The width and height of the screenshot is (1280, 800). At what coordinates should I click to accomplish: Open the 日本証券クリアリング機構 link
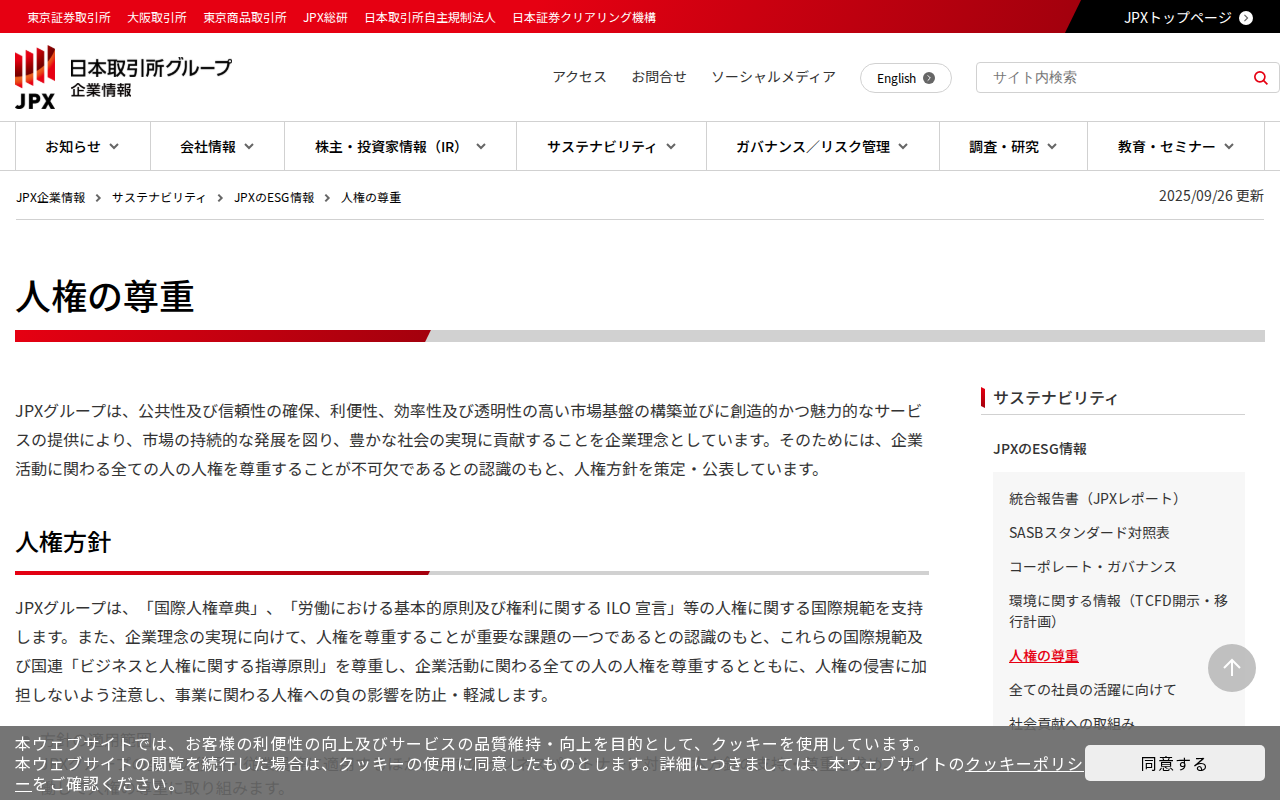(584, 17)
